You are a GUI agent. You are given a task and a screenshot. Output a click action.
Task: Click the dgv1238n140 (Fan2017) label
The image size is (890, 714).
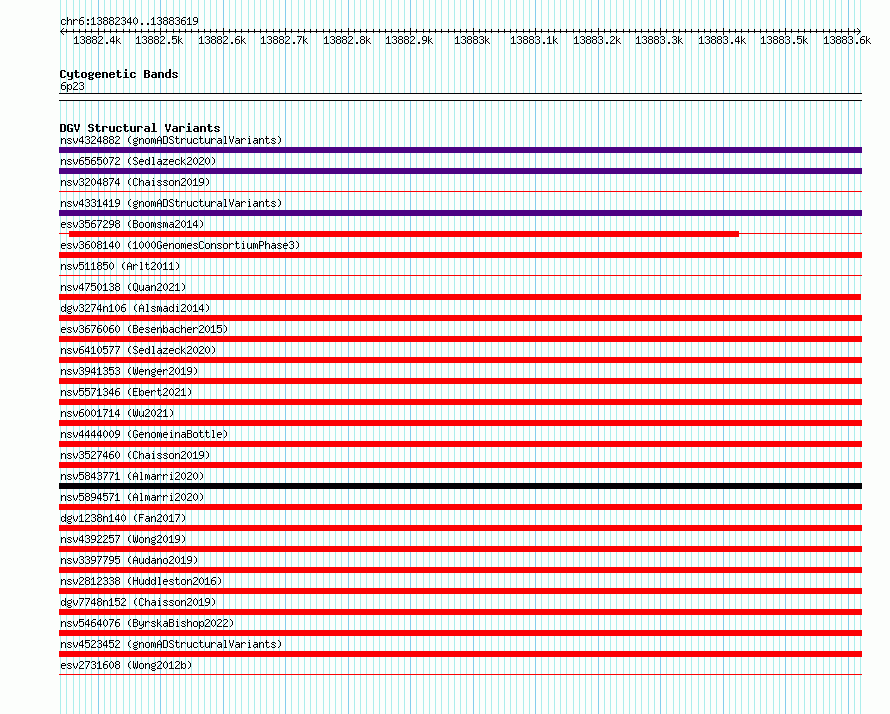[x=123, y=518]
